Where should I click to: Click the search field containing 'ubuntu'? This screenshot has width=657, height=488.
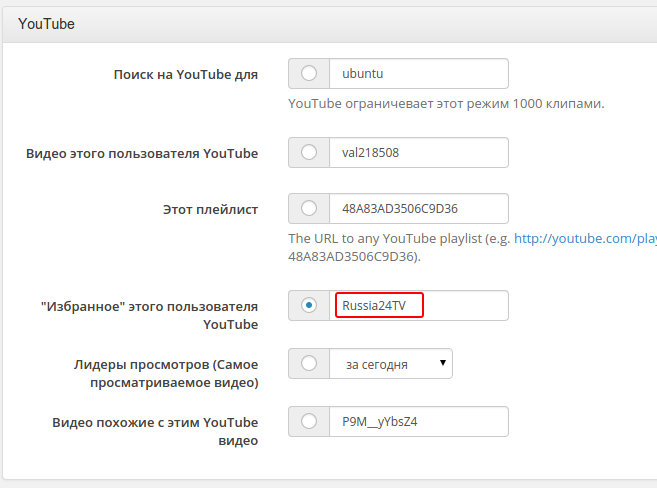coord(418,73)
